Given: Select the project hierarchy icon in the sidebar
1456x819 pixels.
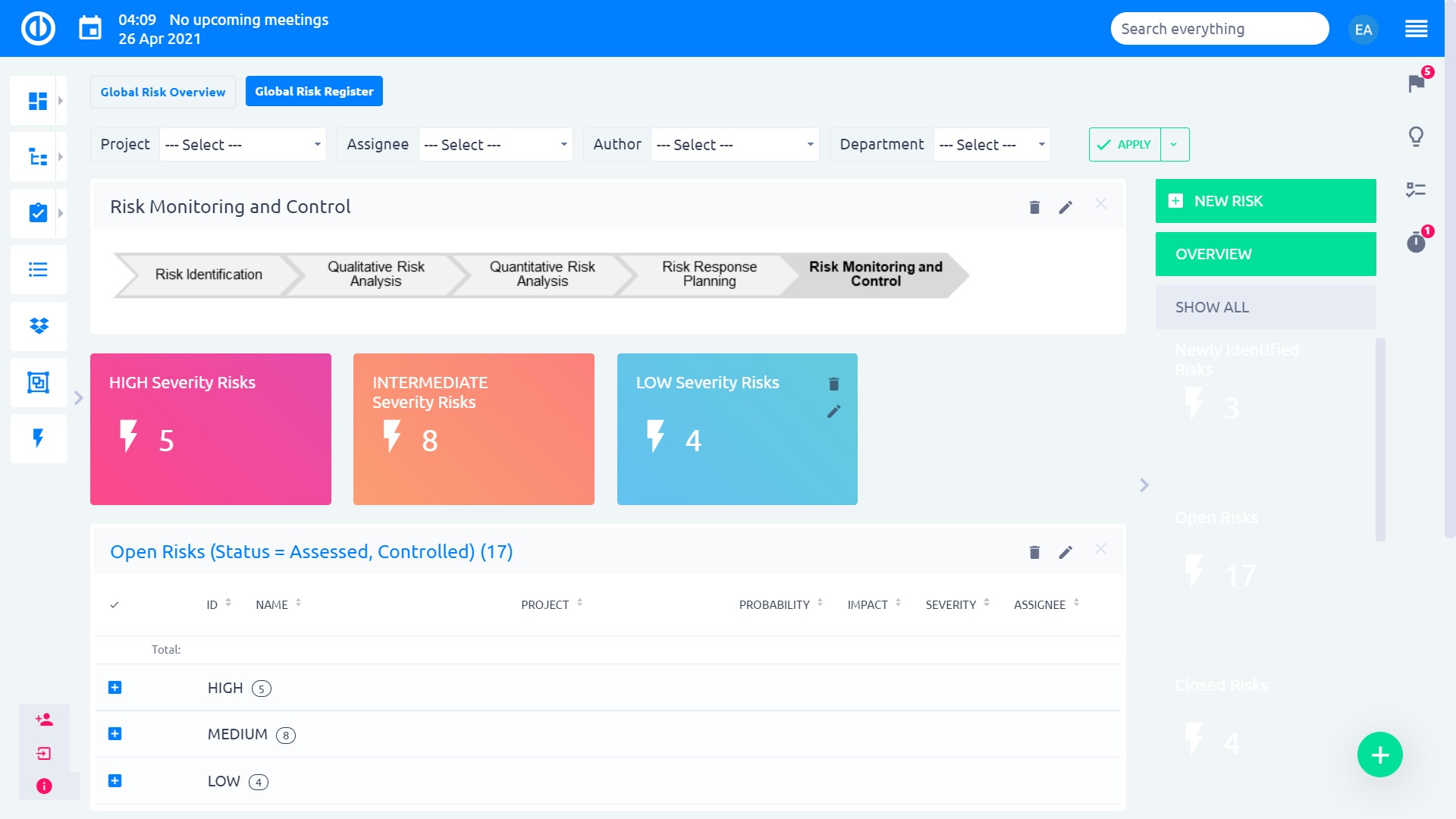Looking at the screenshot, I should (37, 156).
